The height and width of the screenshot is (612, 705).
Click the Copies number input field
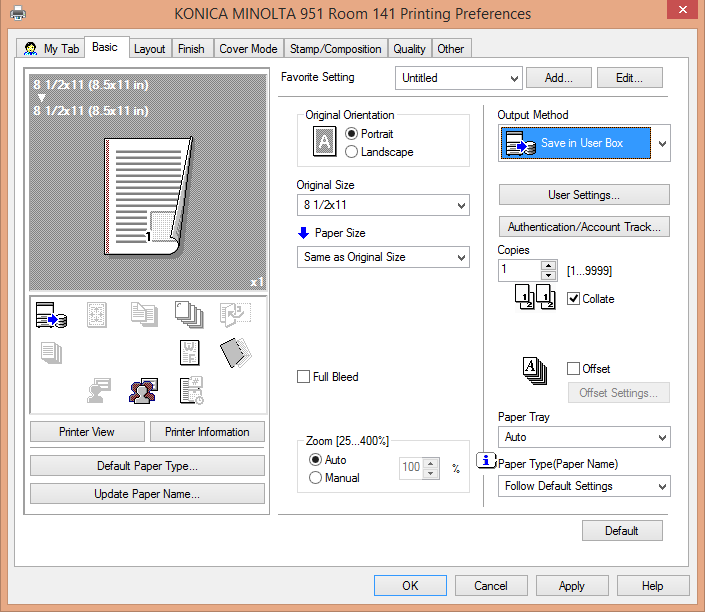[x=520, y=270]
